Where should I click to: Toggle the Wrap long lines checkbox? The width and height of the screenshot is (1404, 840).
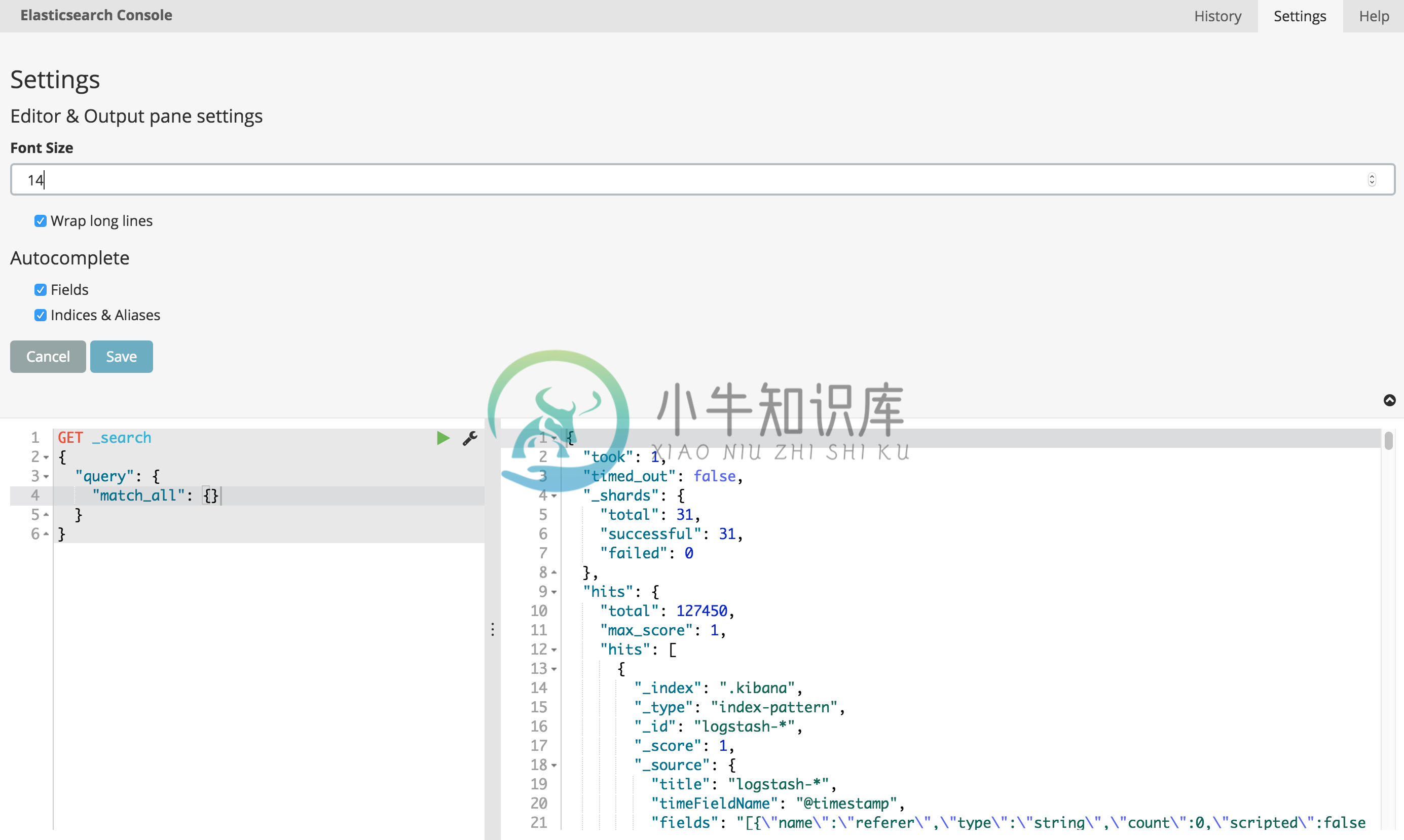40,219
